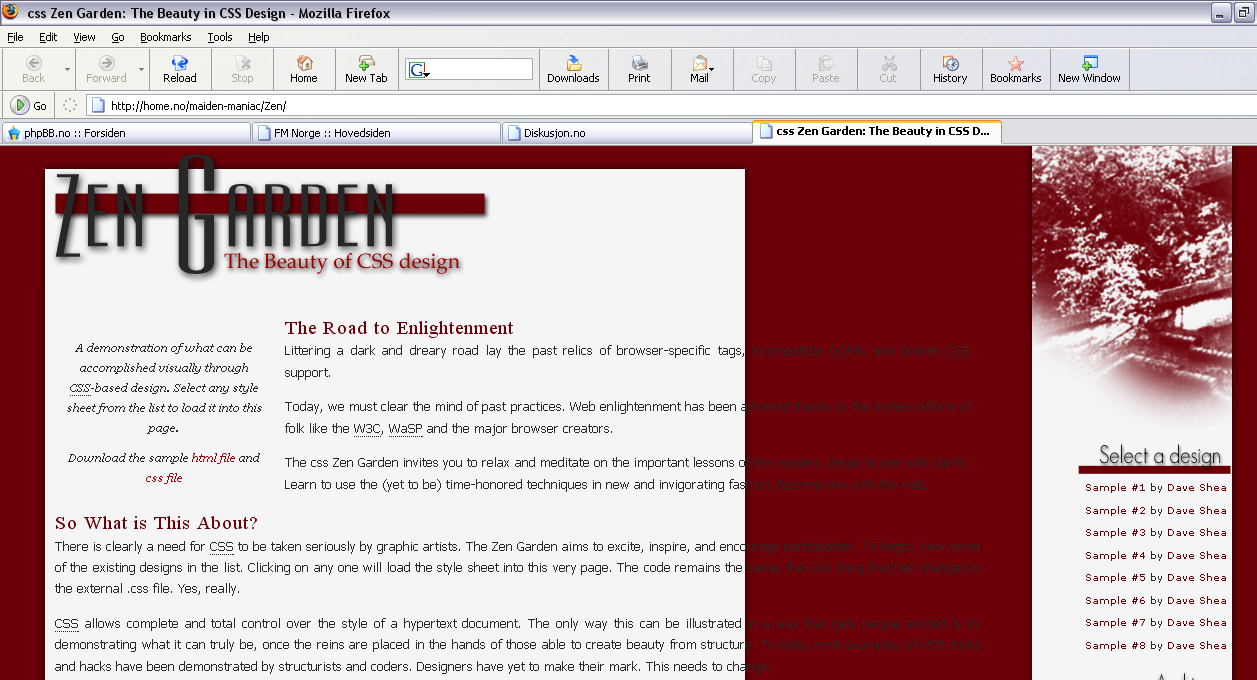The image size is (1257, 680).
Task: Click the Copy toolbar button
Action: (764, 69)
